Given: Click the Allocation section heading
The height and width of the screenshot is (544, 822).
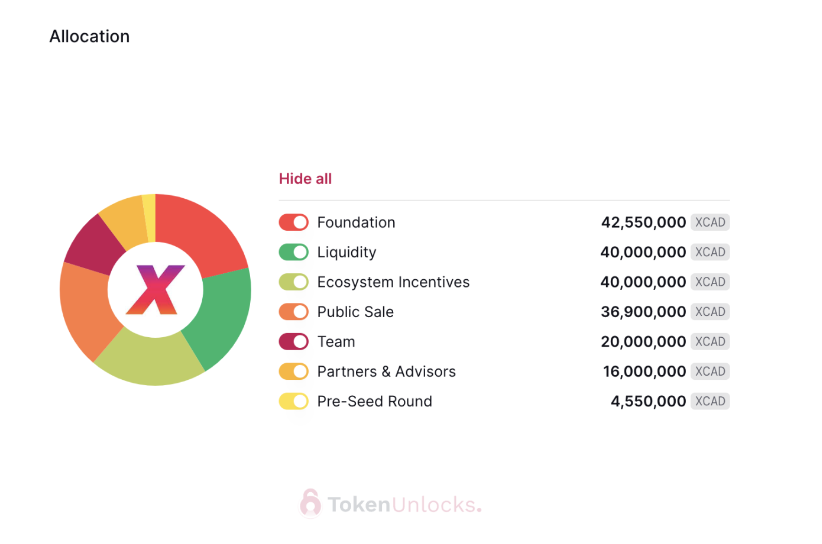Looking at the screenshot, I should (x=90, y=36).
